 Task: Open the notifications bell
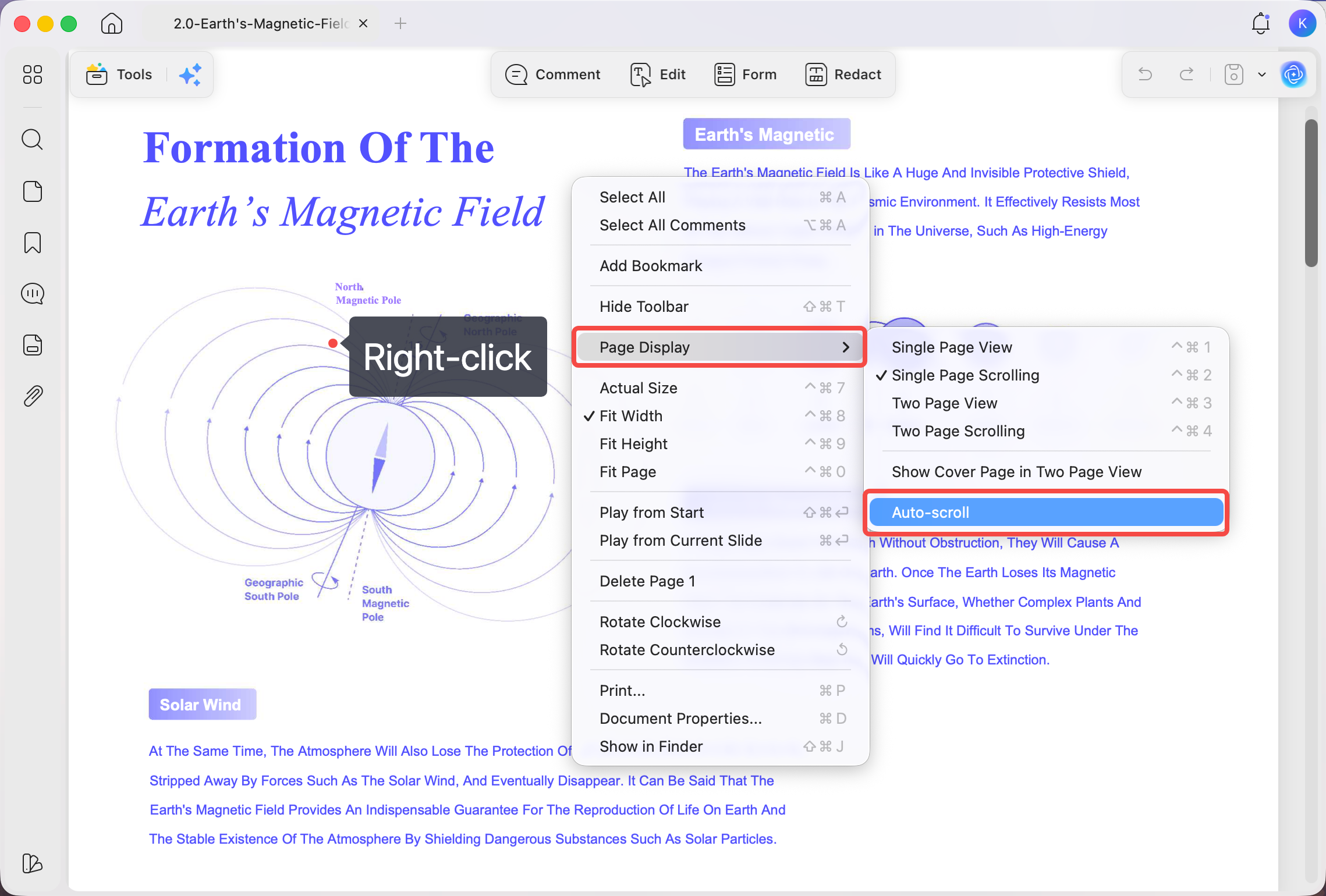tap(1260, 23)
